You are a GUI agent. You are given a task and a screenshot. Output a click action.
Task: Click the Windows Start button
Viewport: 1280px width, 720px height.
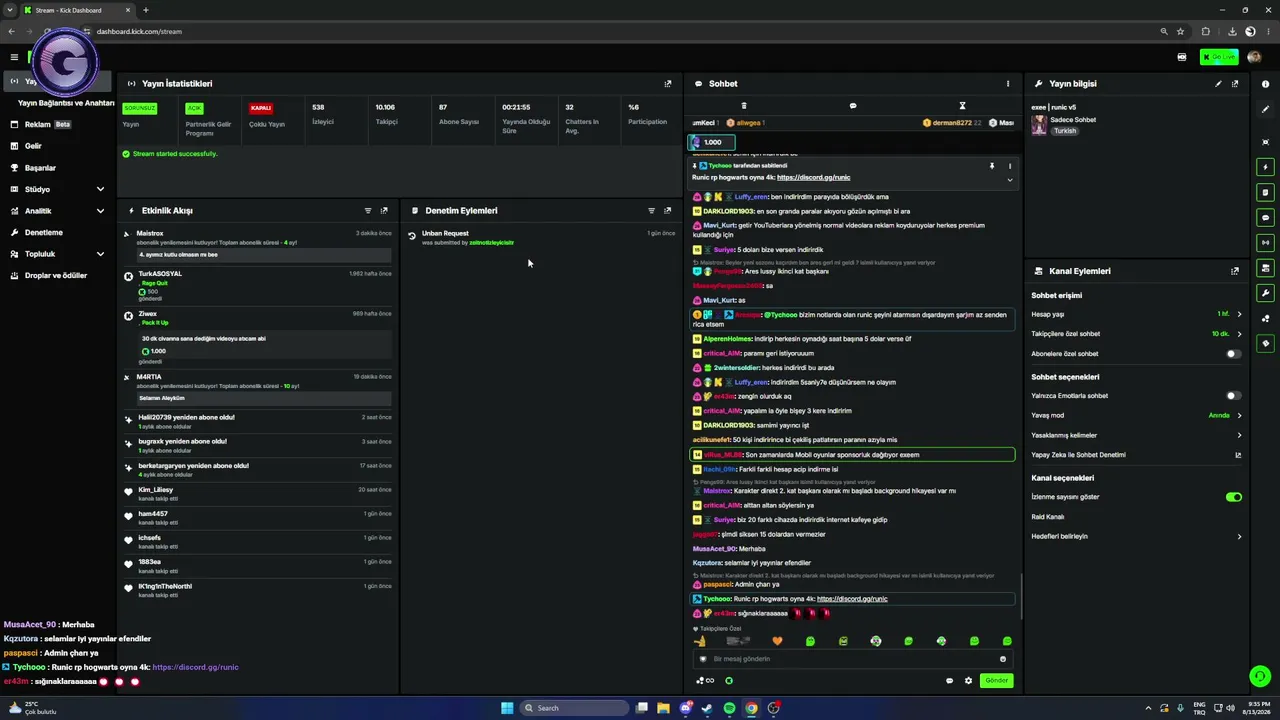tap(507, 708)
